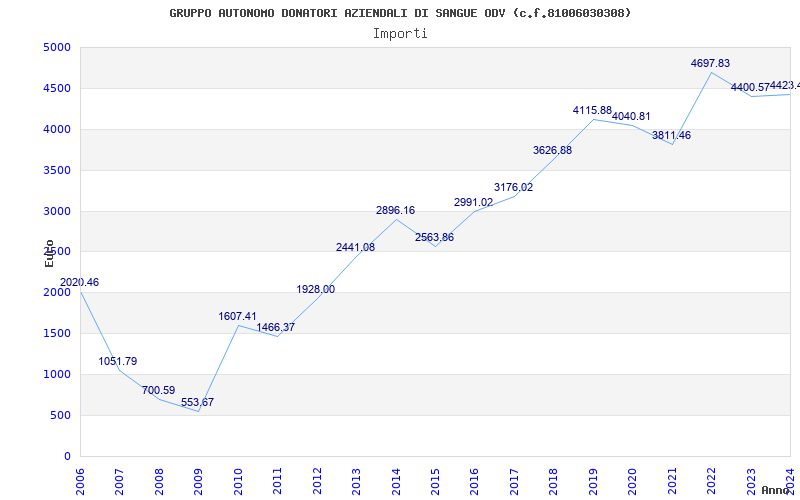Screen dimensions: 800x500
Task: Click the 500 y-axis tick label
Action: 60,415
